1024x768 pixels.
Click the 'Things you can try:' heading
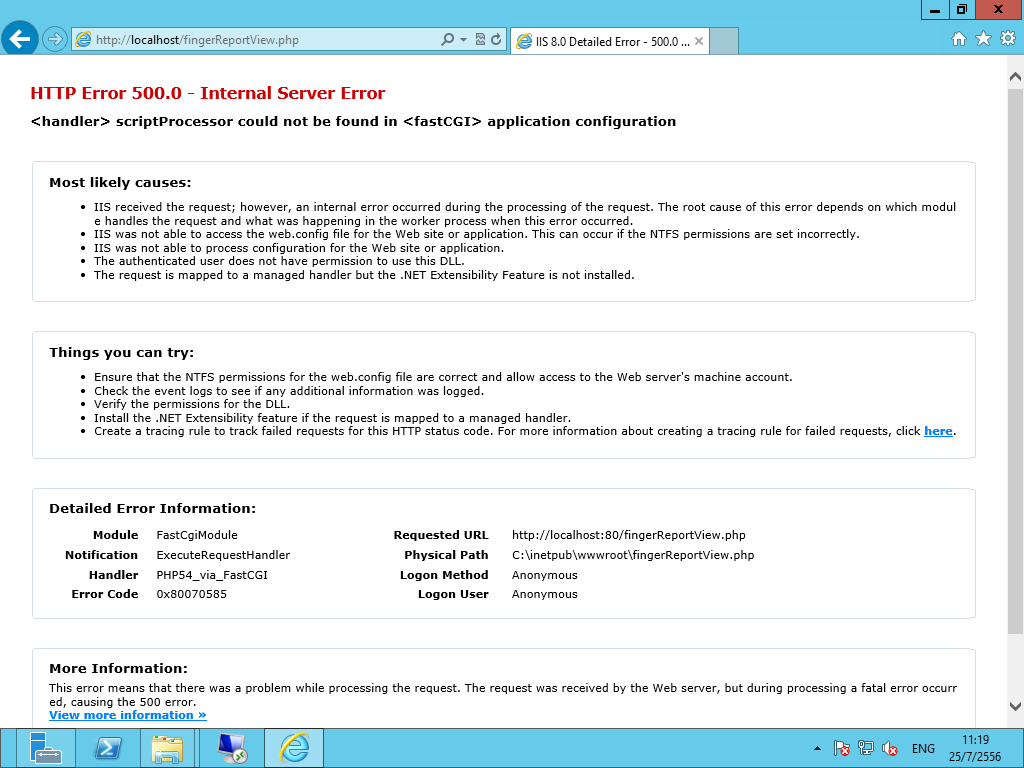click(121, 353)
